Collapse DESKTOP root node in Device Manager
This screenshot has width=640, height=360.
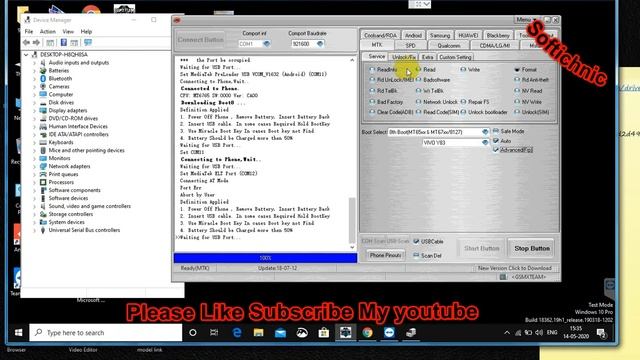click(26, 55)
